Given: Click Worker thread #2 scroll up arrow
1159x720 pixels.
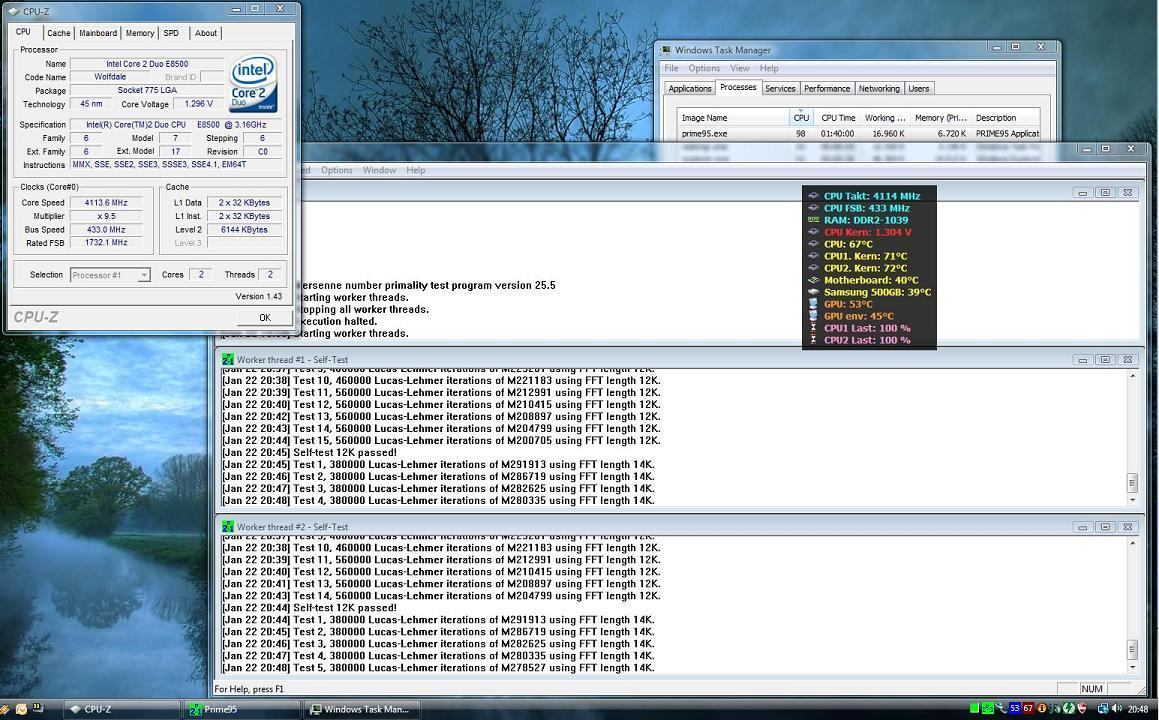Looking at the screenshot, I should (x=1132, y=543).
